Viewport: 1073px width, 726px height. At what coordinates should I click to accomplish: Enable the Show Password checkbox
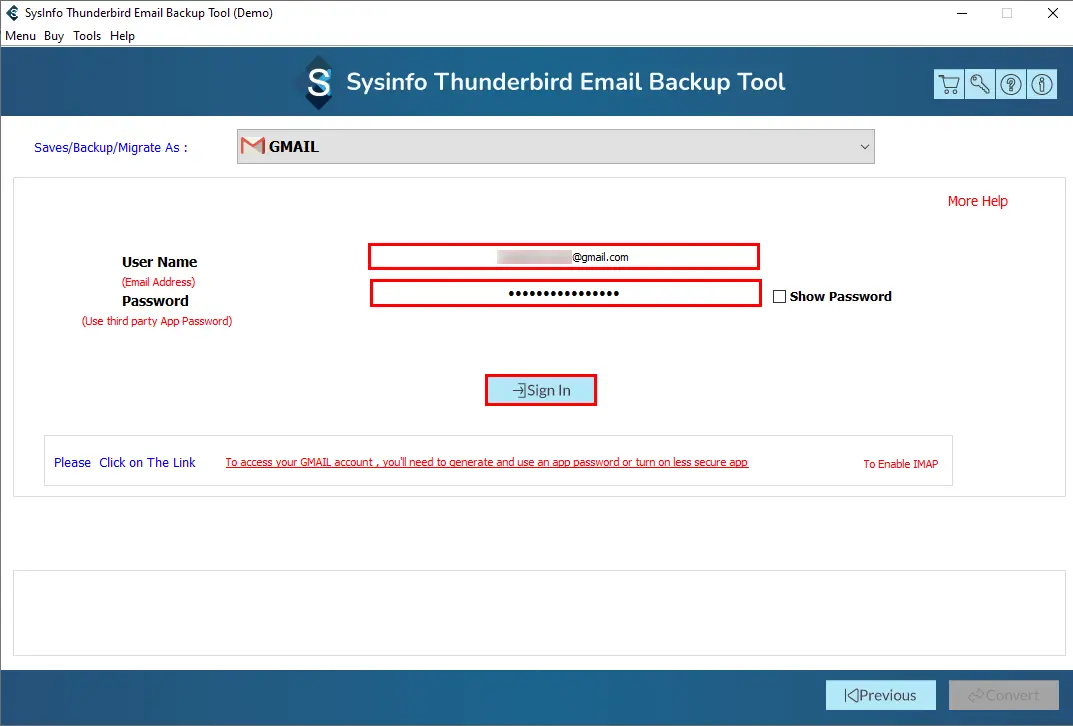point(780,297)
